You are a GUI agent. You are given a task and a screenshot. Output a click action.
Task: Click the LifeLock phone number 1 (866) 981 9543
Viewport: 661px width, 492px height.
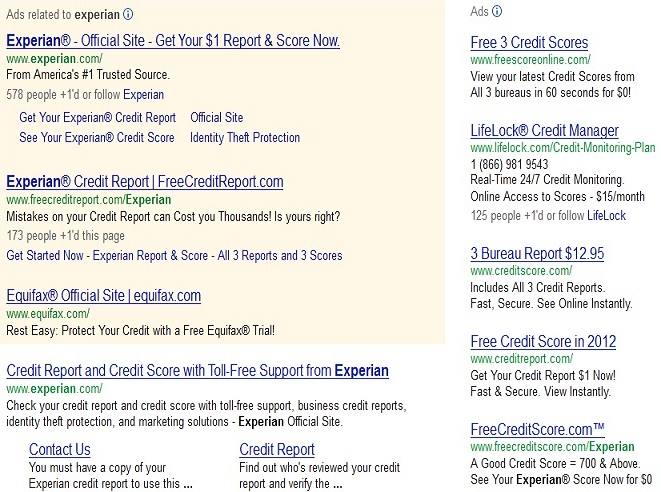pyautogui.click(x=509, y=164)
